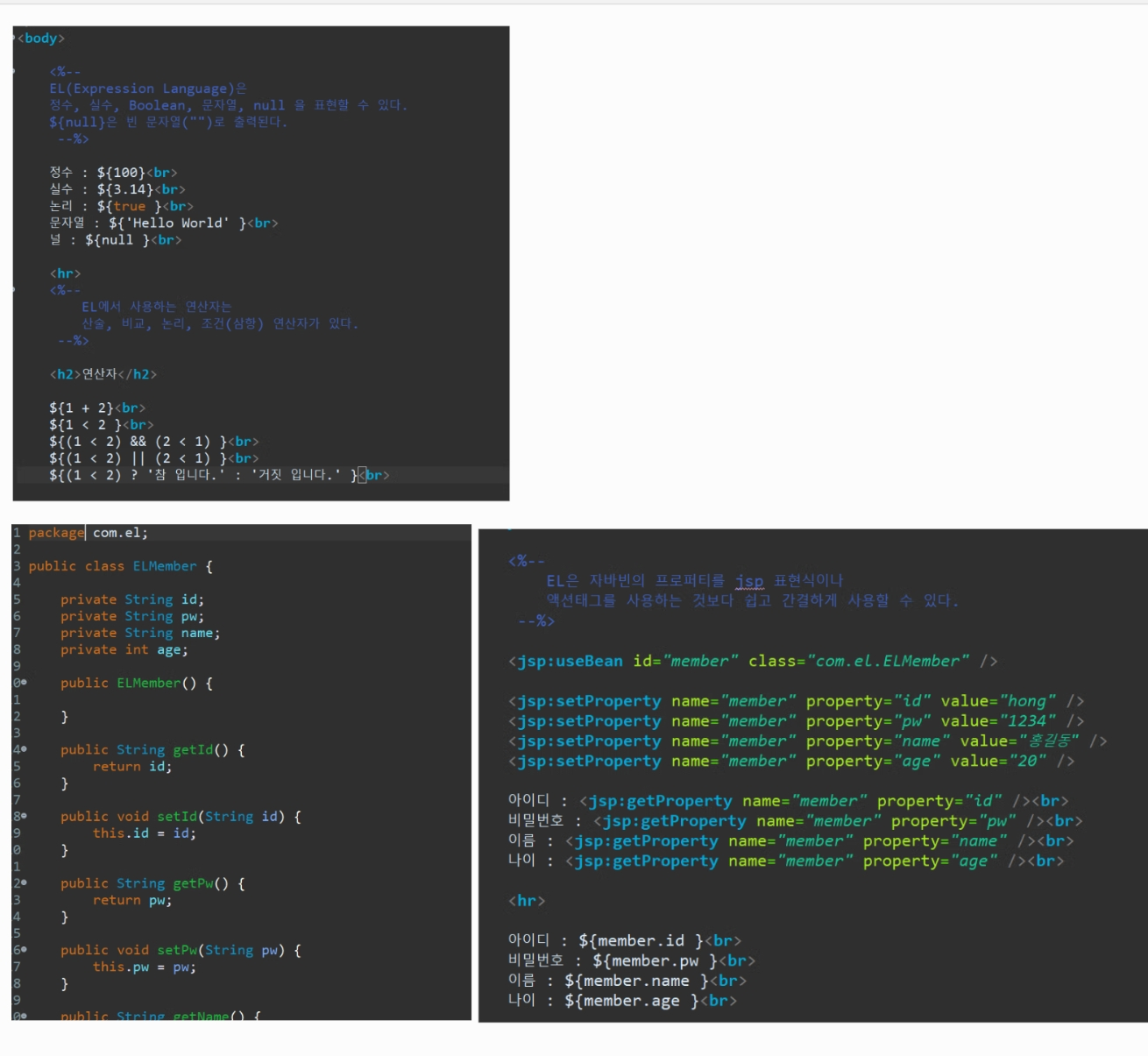Click the ${'Hello World'} string line
The width and height of the screenshot is (1148, 1056).
(x=164, y=223)
